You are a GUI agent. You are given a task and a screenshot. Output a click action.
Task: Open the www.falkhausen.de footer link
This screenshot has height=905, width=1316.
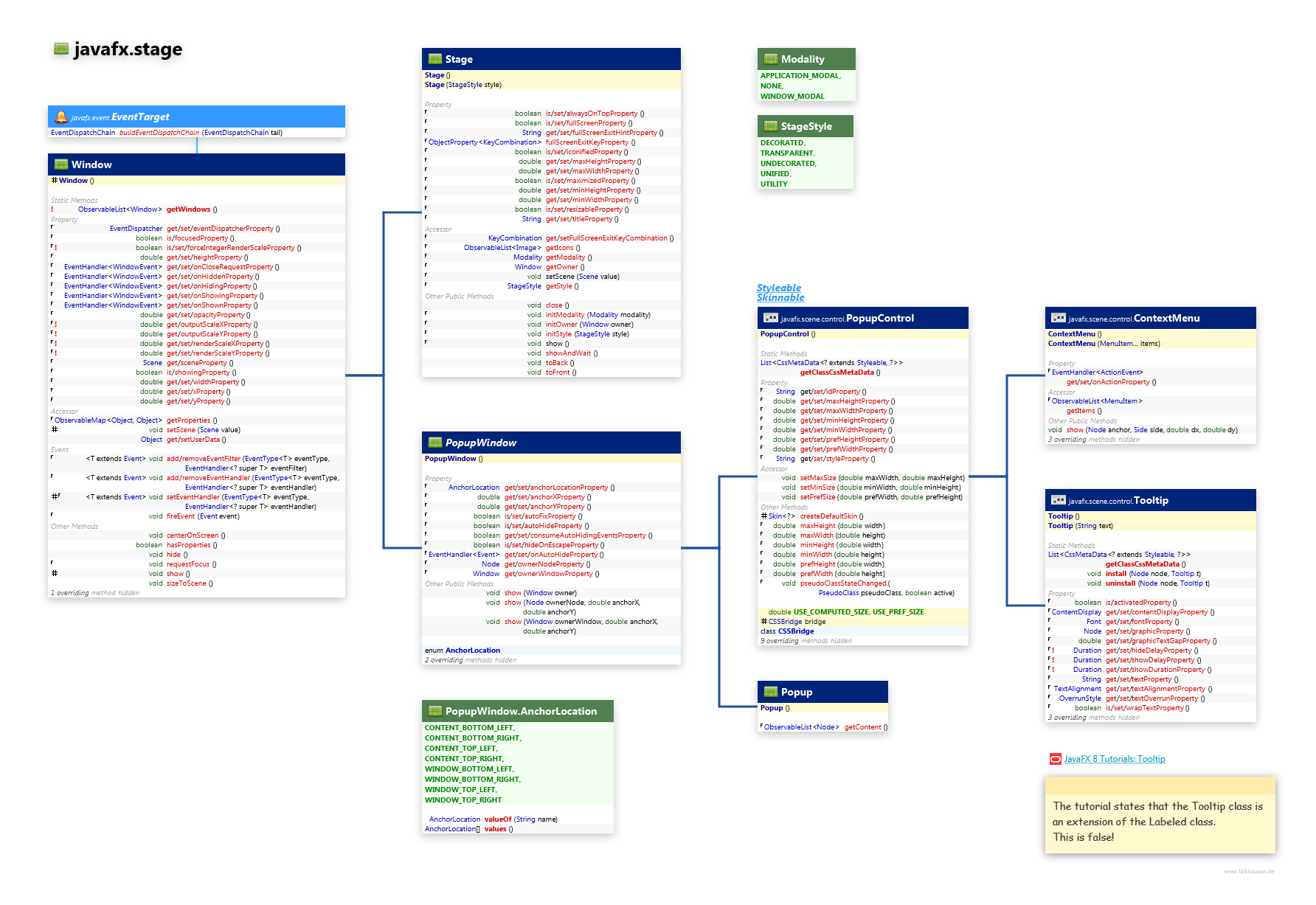pos(1249,871)
